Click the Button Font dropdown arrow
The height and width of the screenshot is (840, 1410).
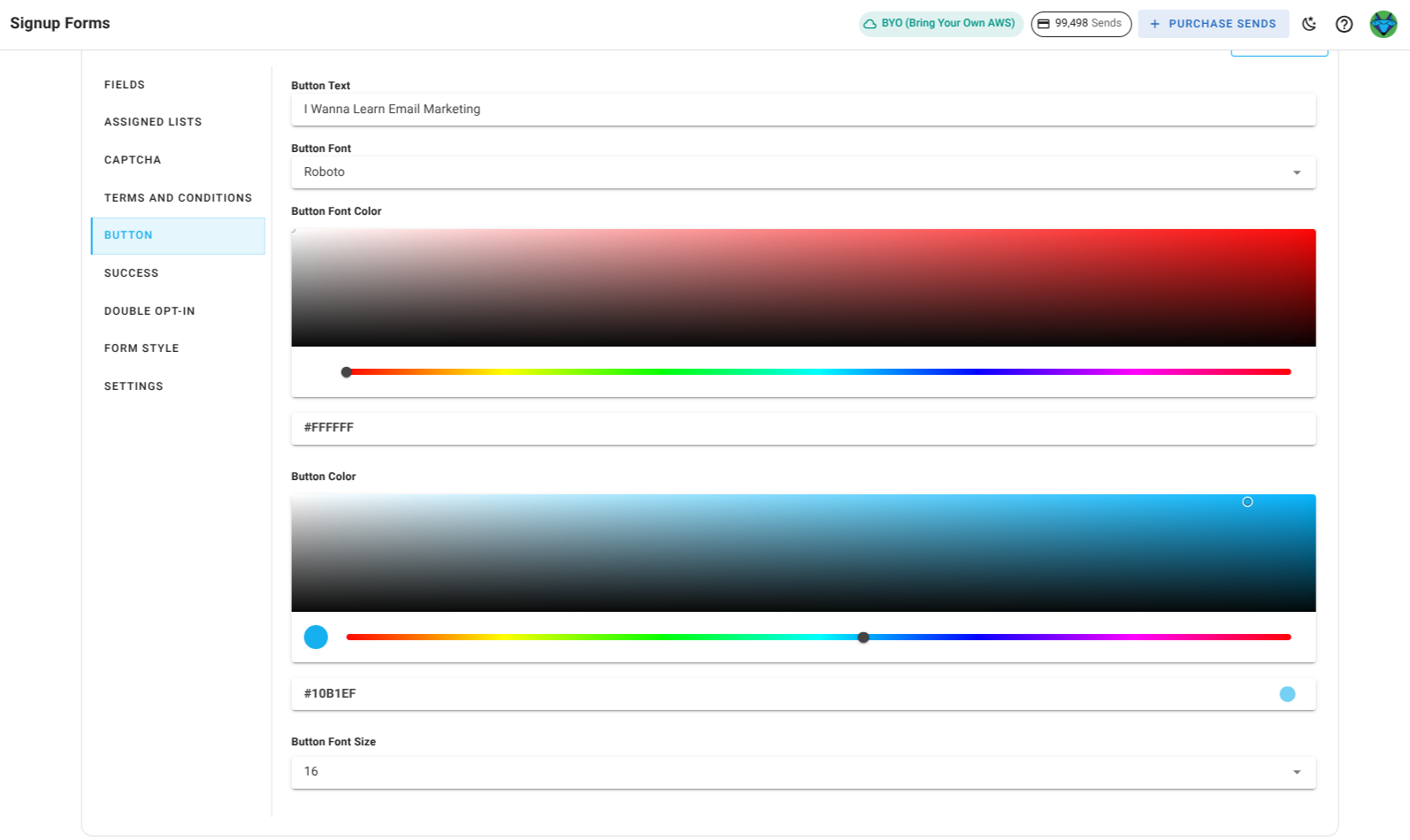(1297, 172)
